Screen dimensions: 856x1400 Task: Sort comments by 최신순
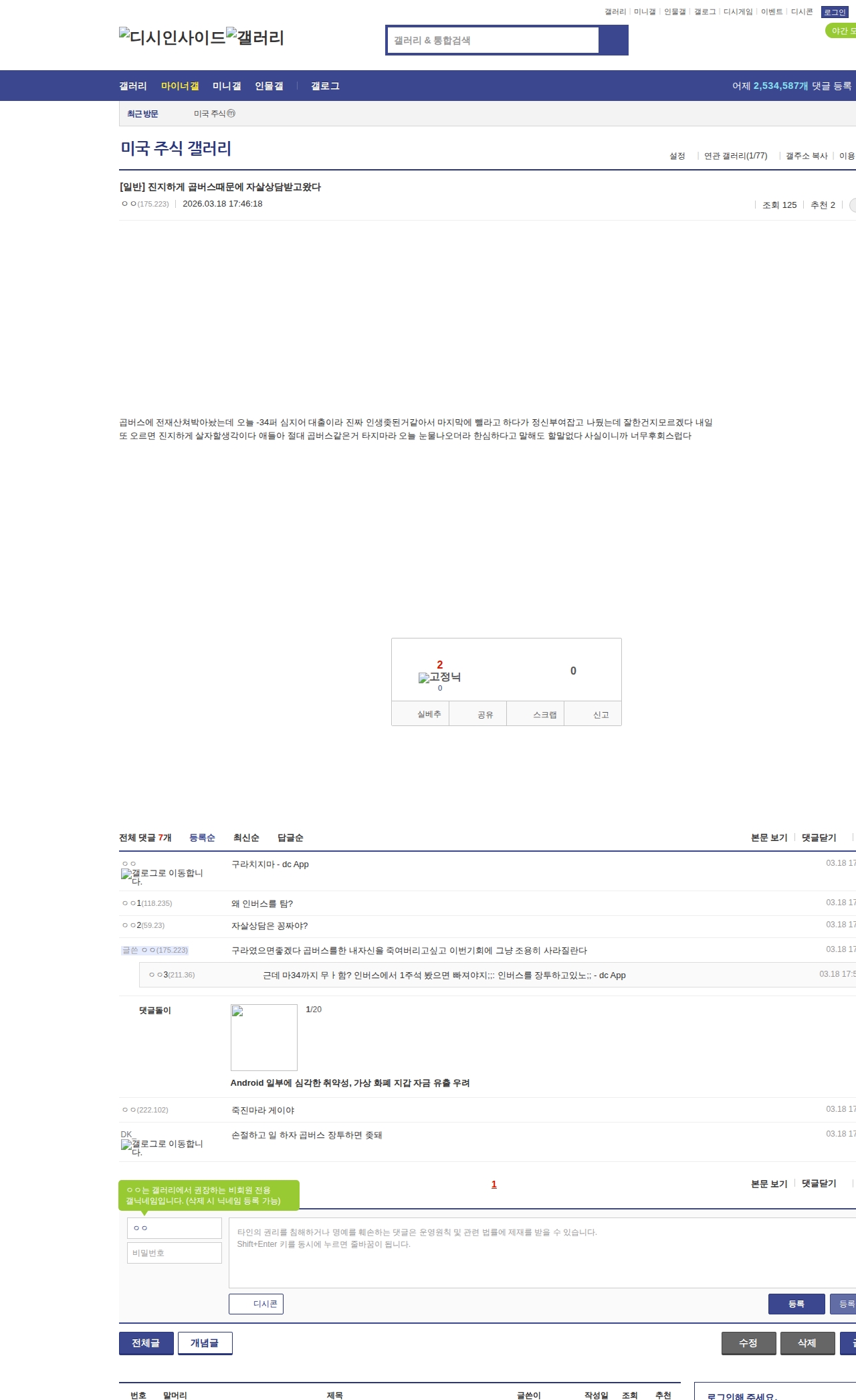[x=246, y=838]
